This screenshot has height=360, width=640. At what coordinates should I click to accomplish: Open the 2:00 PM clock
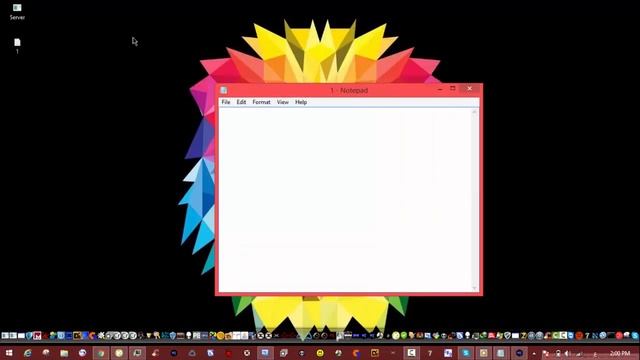pyautogui.click(x=620, y=353)
